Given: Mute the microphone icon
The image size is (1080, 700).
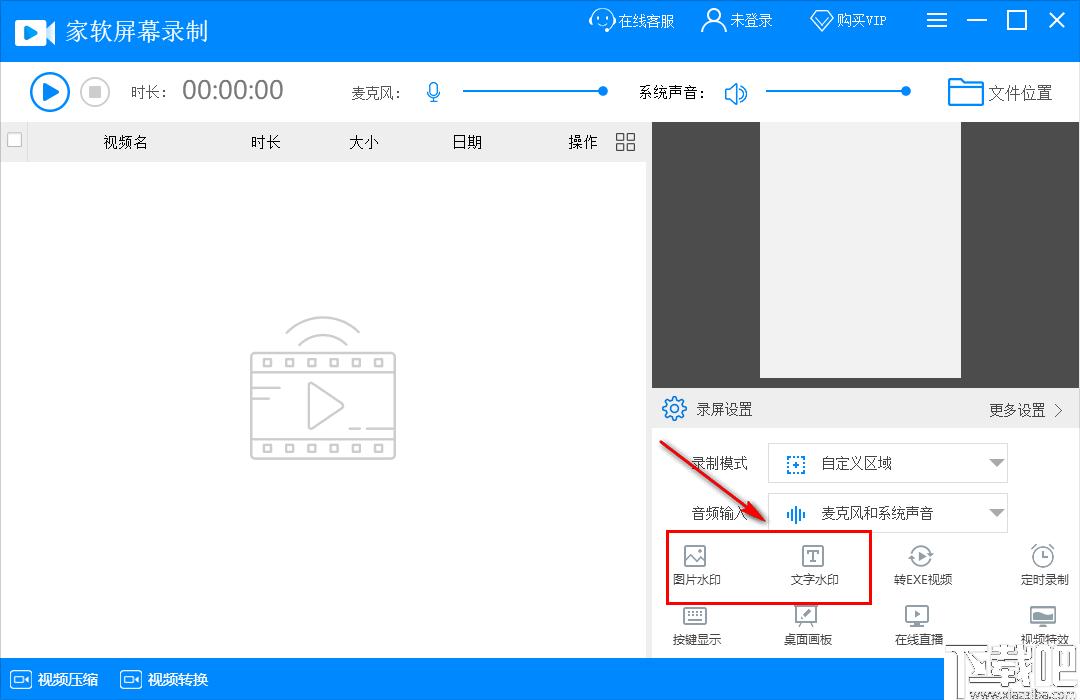Looking at the screenshot, I should (x=433, y=92).
